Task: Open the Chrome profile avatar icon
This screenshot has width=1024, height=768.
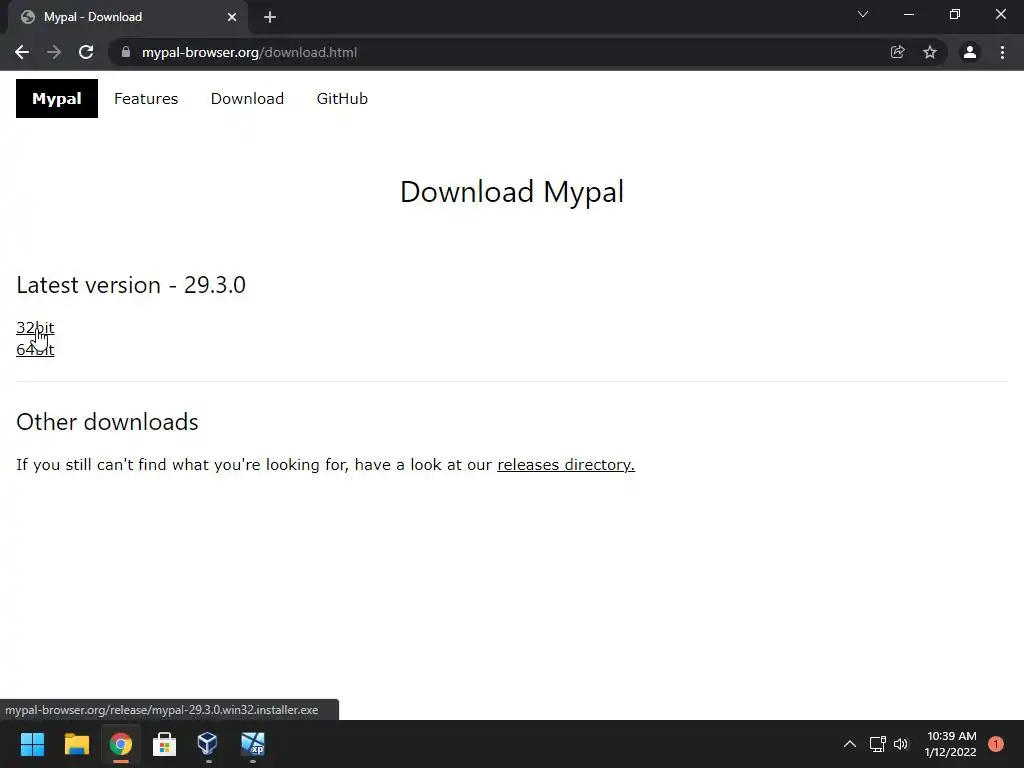Action: pos(970,52)
